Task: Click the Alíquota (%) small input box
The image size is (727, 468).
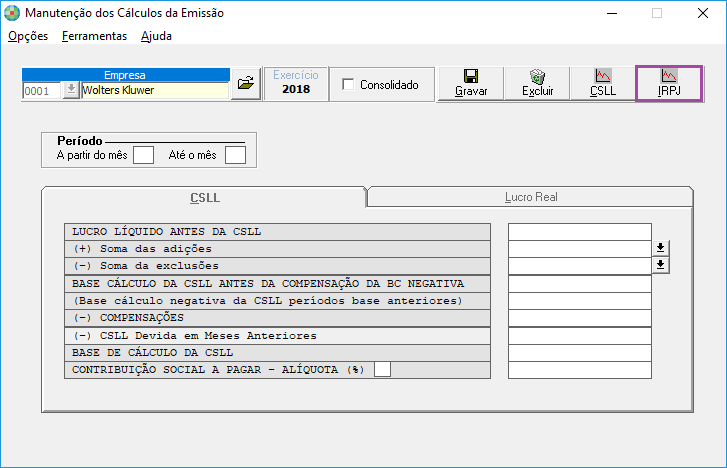Action: coord(383,370)
